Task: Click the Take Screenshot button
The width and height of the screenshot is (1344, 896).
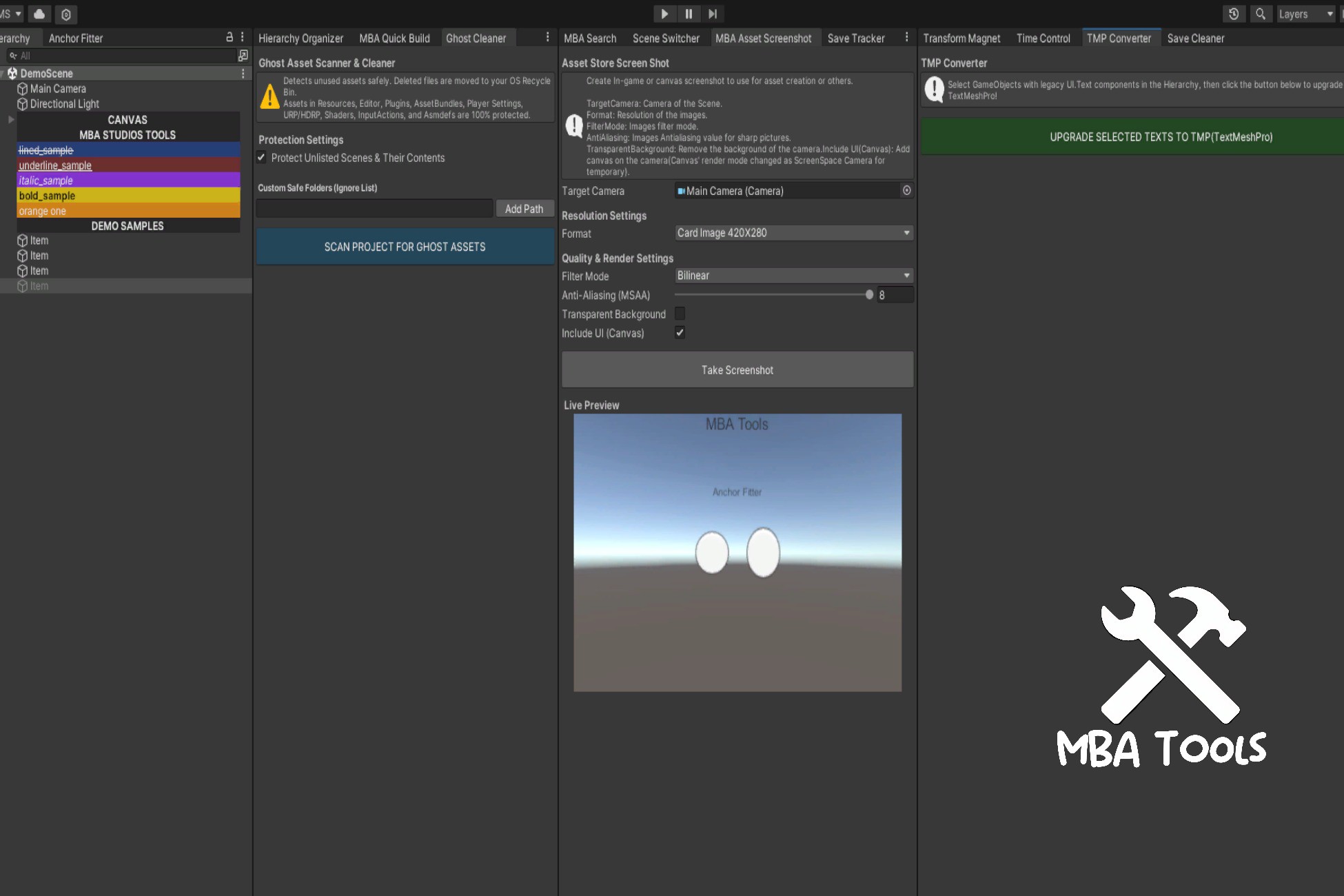Action: 737,370
